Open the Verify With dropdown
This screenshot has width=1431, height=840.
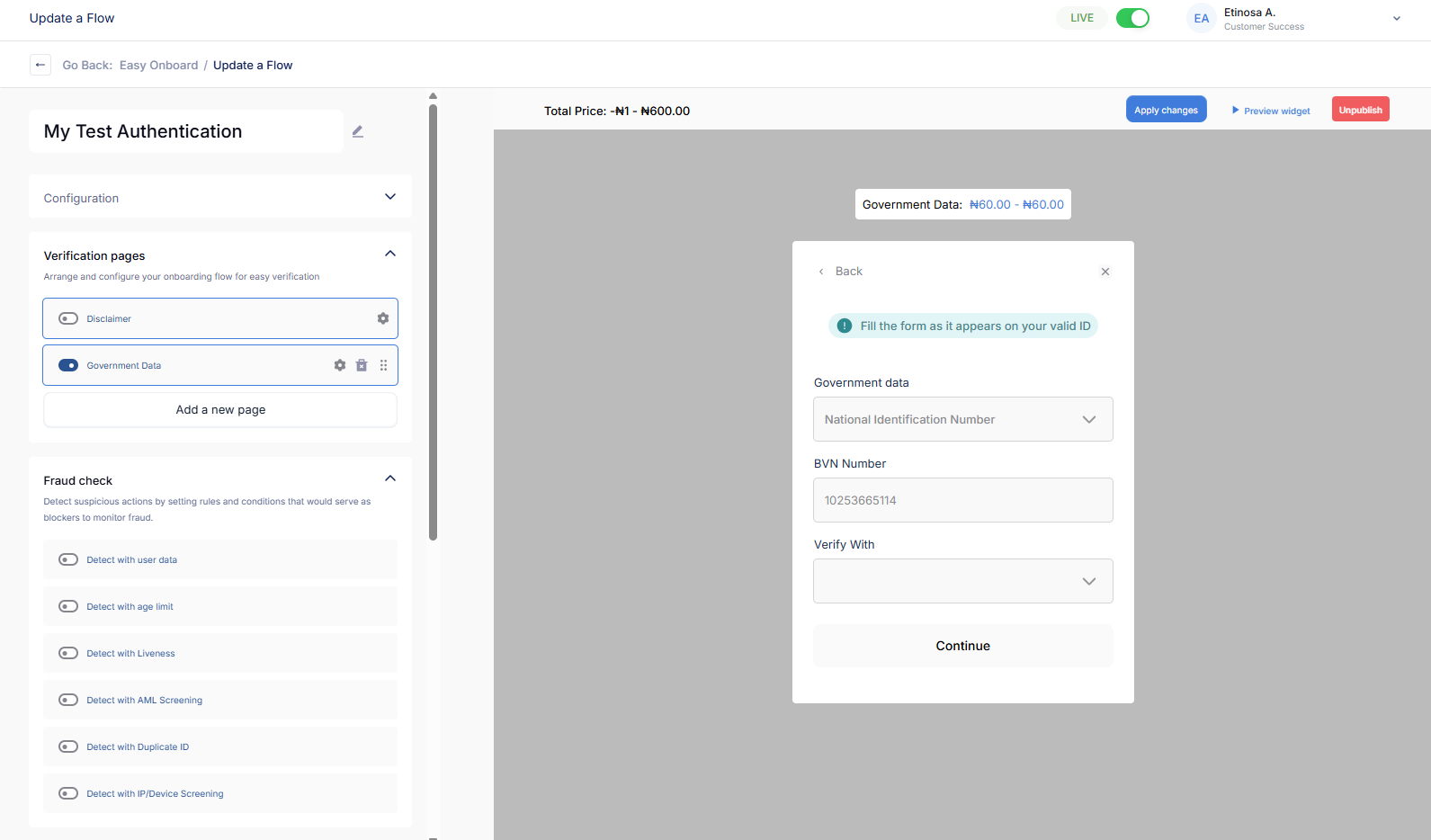tap(962, 581)
